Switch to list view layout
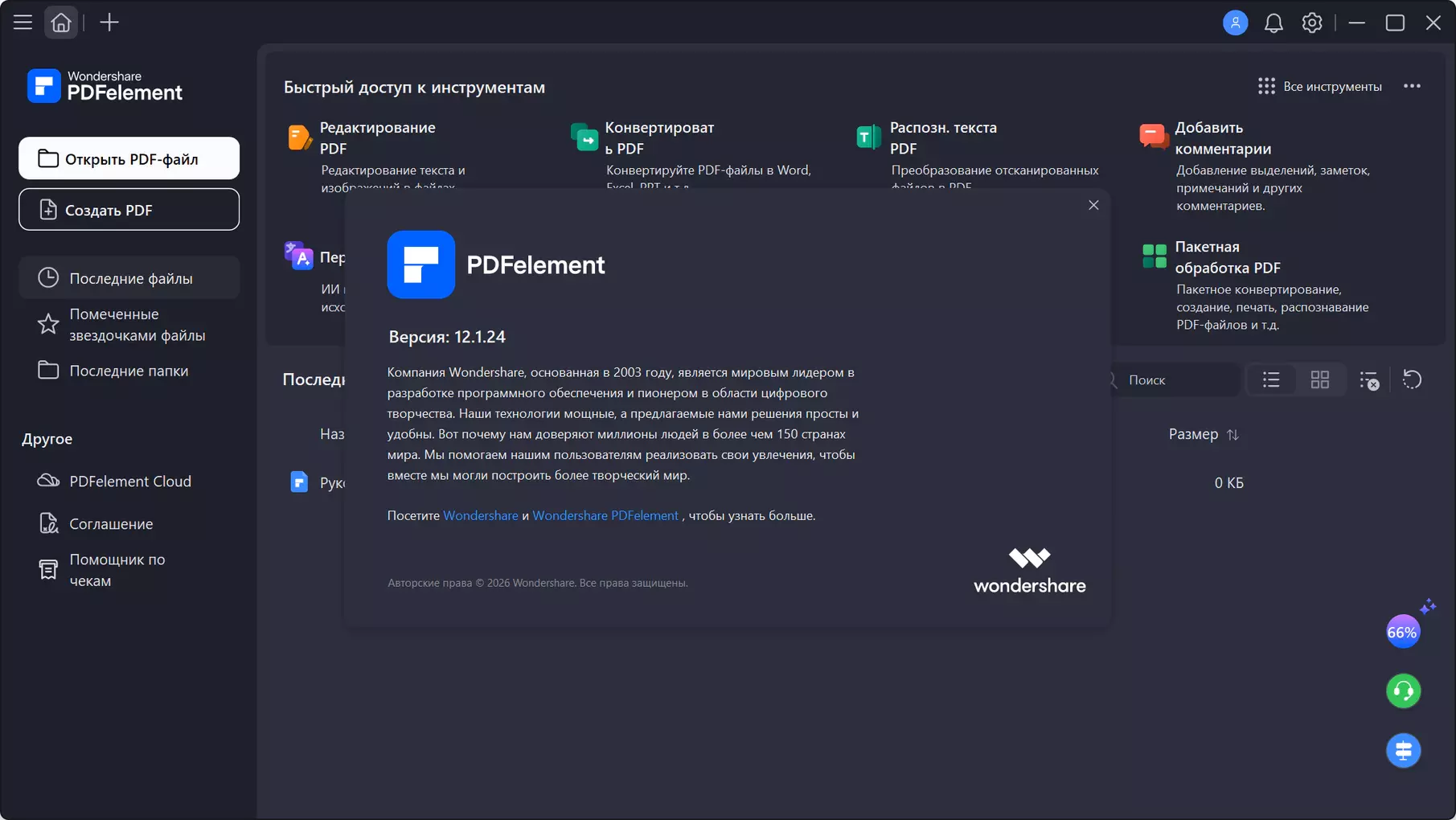1456x820 pixels. [1271, 379]
